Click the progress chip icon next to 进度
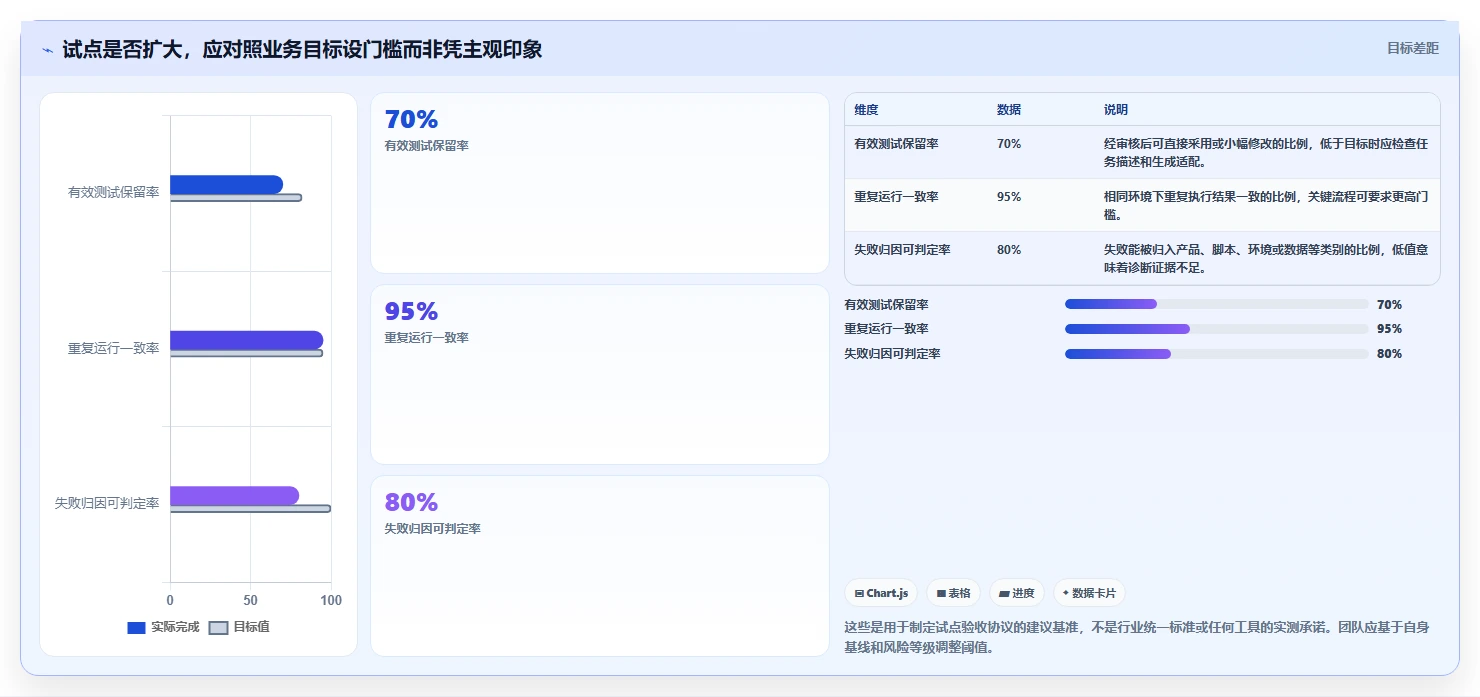1480x697 pixels. point(1004,593)
